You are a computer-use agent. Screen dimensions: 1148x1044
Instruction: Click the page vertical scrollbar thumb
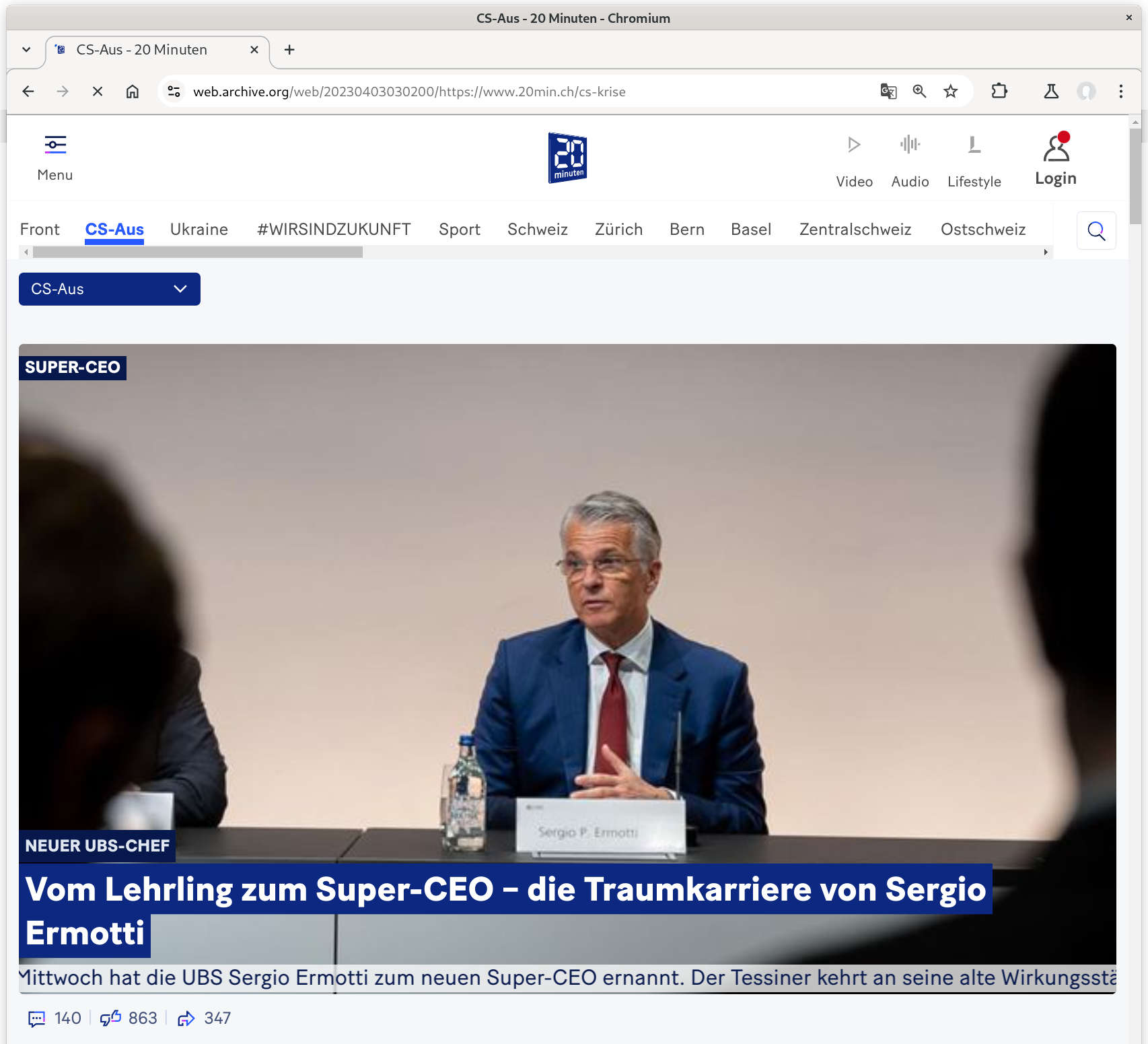coord(1135,176)
